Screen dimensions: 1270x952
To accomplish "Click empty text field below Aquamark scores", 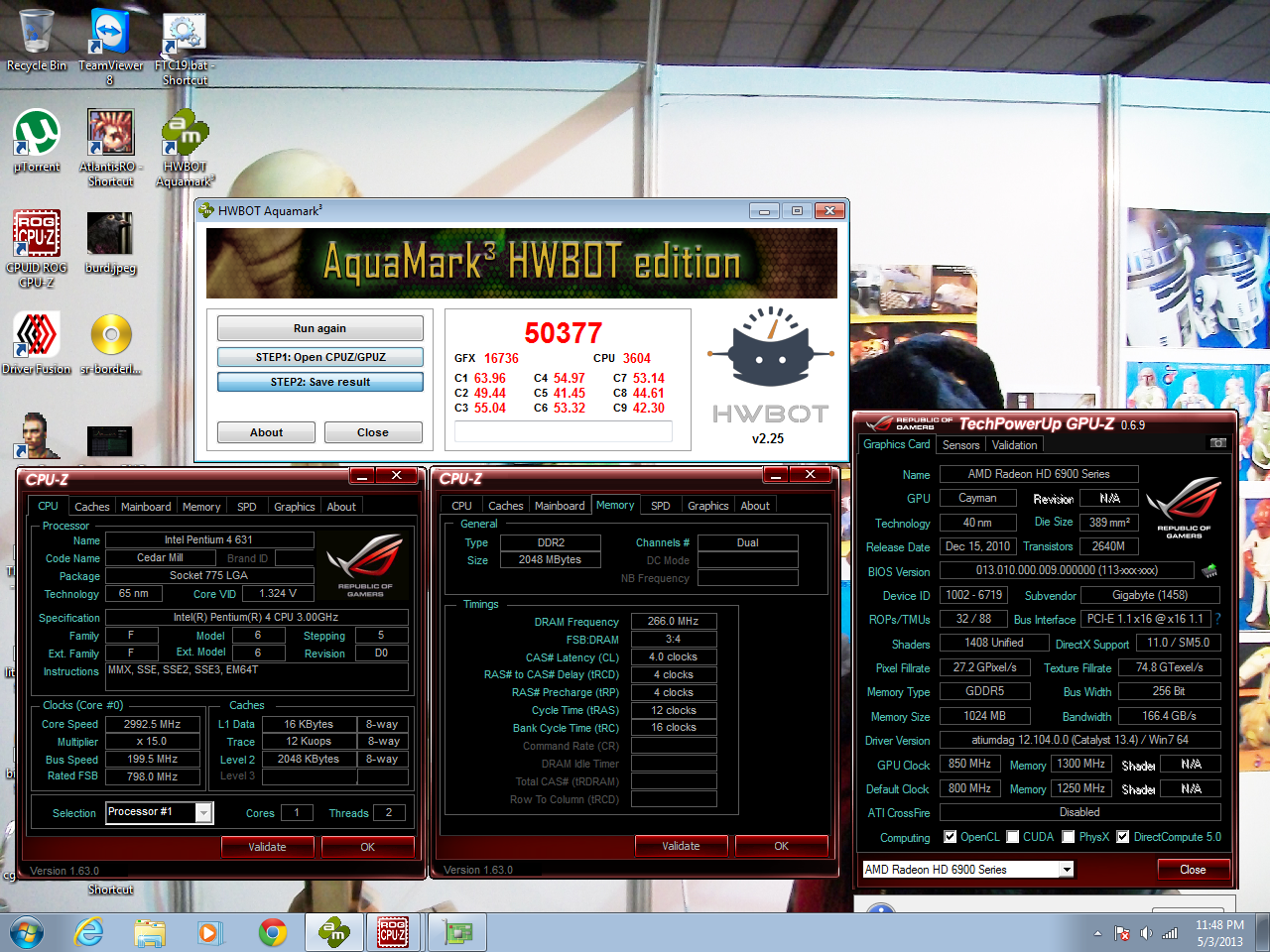I will (x=564, y=431).
